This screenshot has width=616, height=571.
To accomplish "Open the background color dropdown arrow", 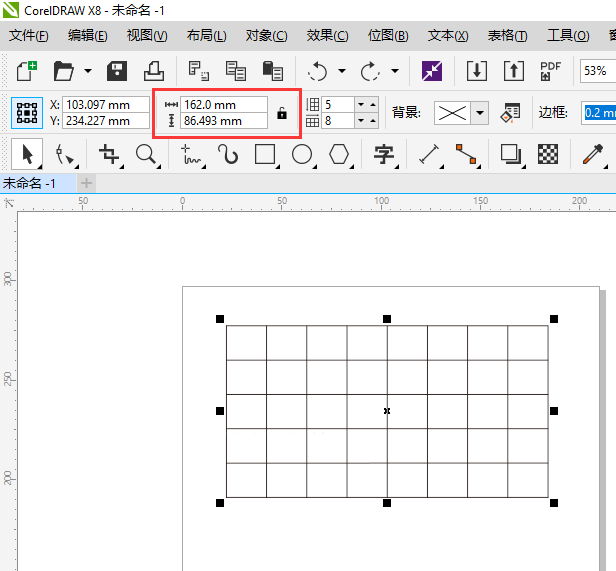I will point(479,113).
